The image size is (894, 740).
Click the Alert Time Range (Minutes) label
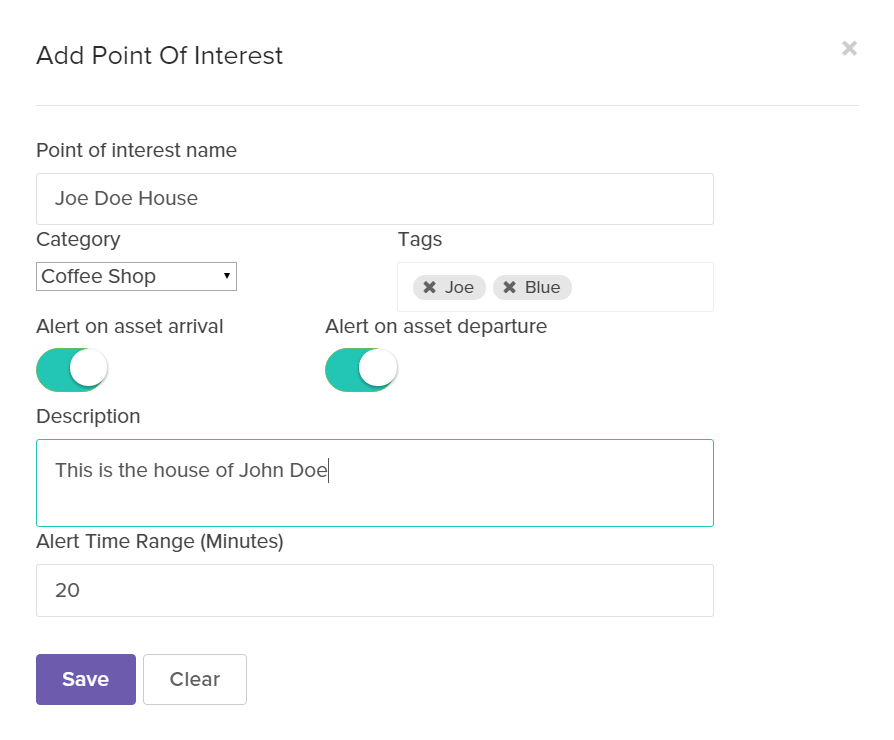pyautogui.click(x=160, y=542)
